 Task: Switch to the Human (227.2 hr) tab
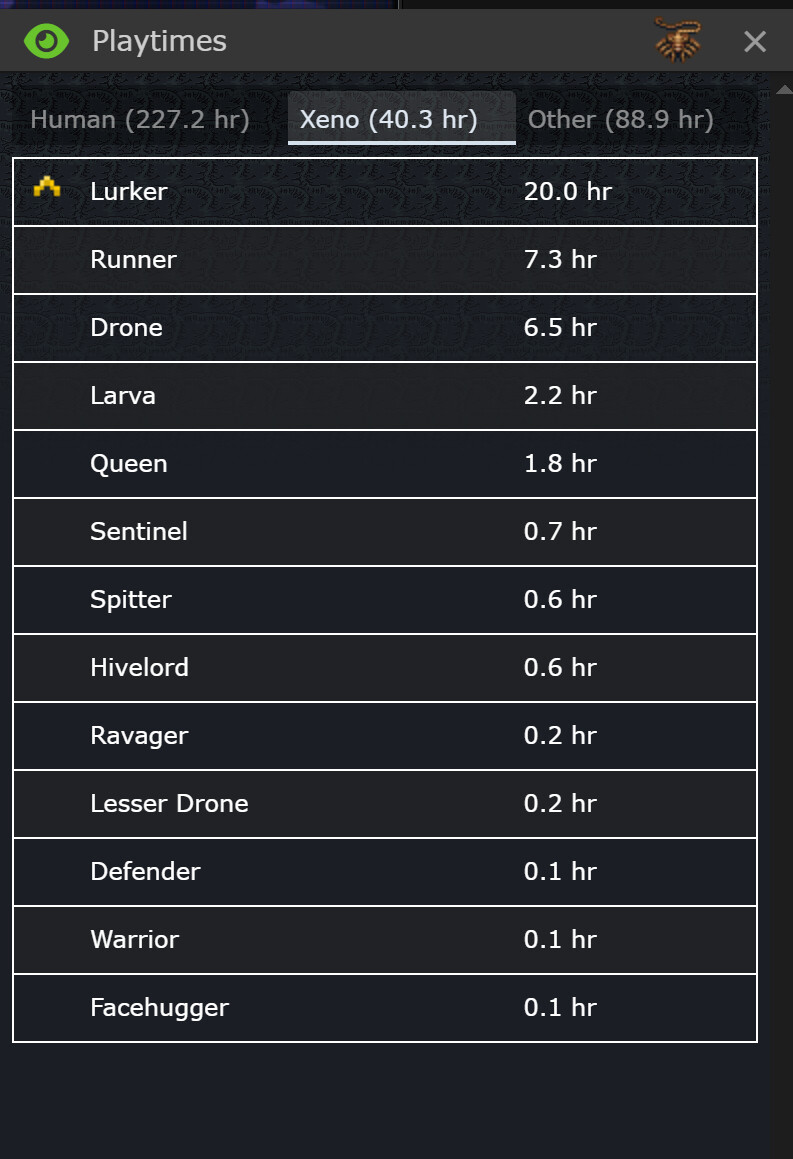[x=140, y=119]
